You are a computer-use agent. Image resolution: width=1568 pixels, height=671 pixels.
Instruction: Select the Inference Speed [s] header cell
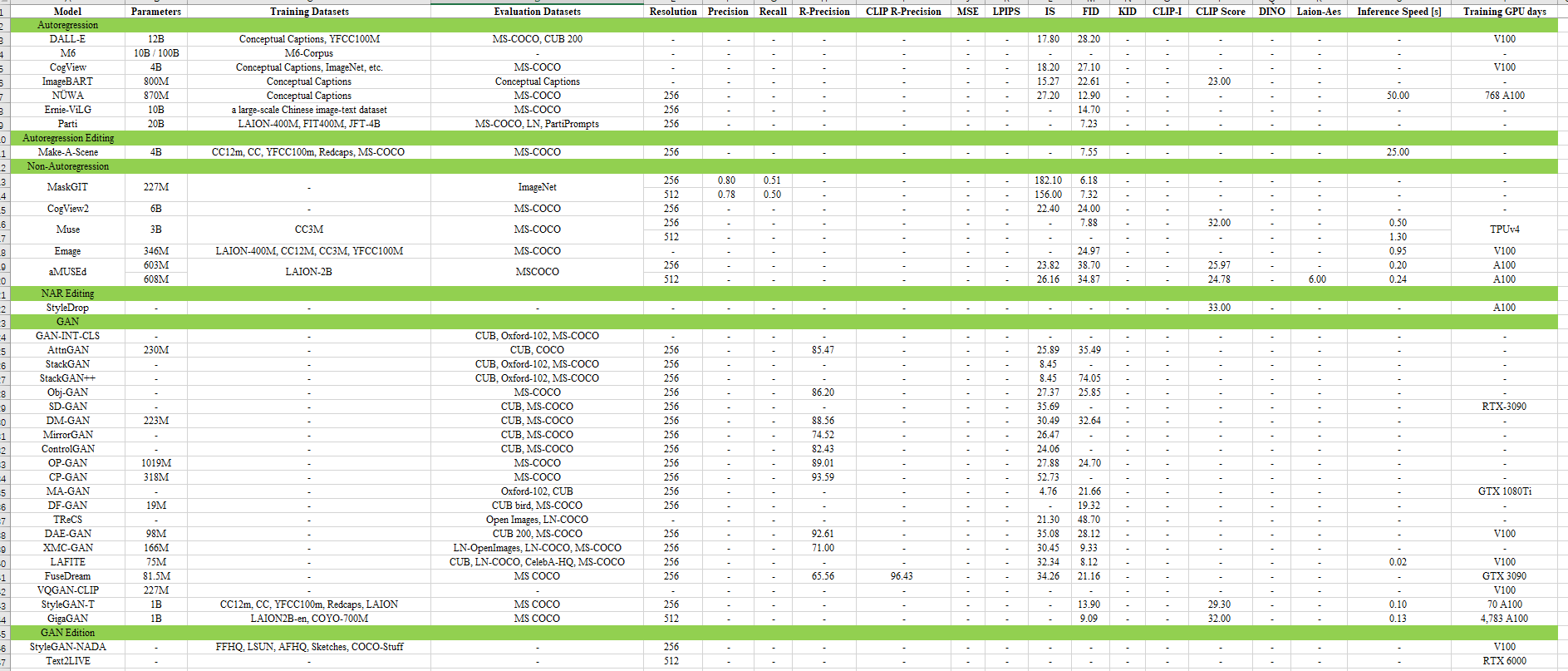[x=1399, y=12]
